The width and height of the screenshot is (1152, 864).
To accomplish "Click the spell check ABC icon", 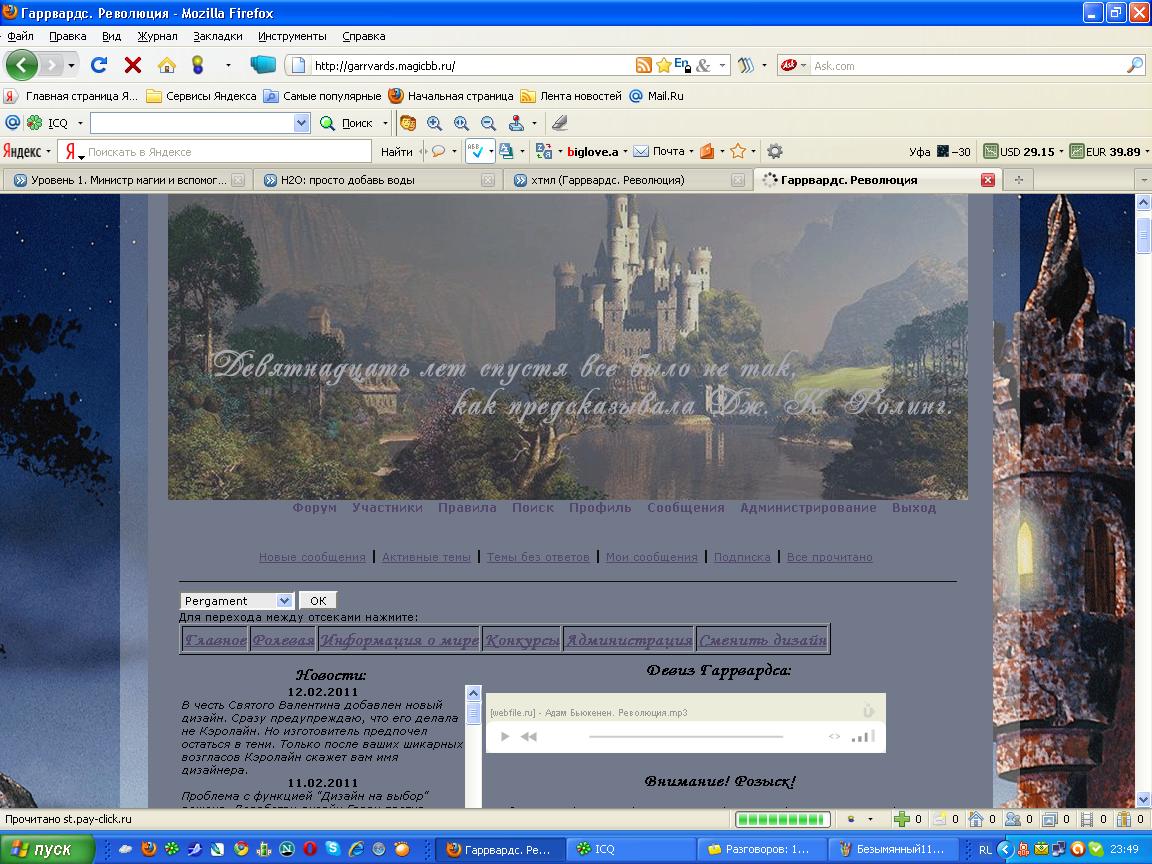I will 475,151.
